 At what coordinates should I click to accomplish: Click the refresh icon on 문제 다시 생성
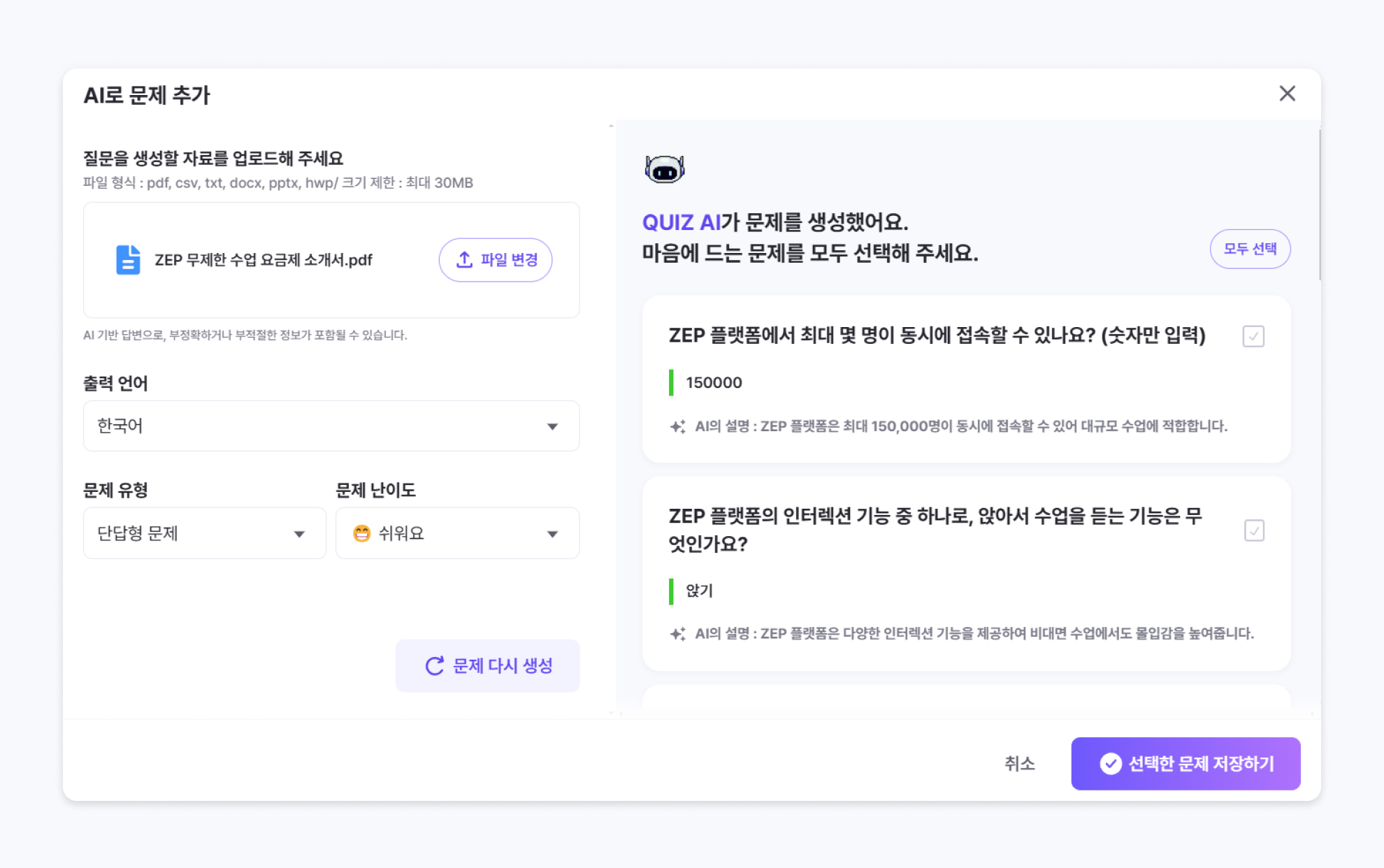coord(435,666)
